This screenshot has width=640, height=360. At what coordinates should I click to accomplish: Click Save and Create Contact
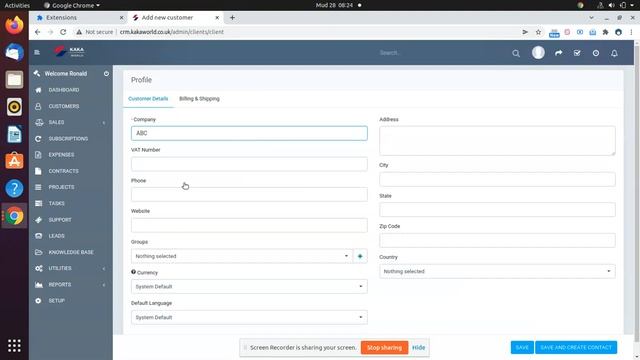click(576, 347)
